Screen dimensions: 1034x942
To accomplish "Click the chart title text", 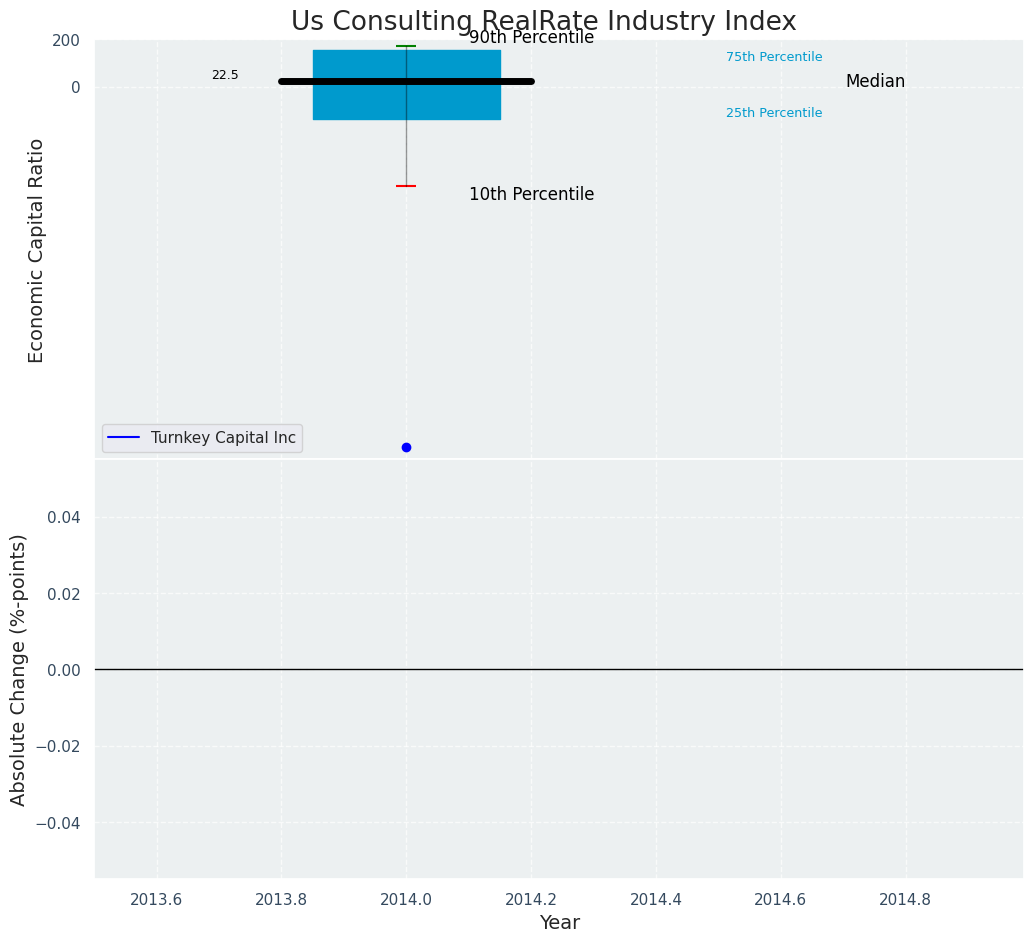I will coord(543,22).
